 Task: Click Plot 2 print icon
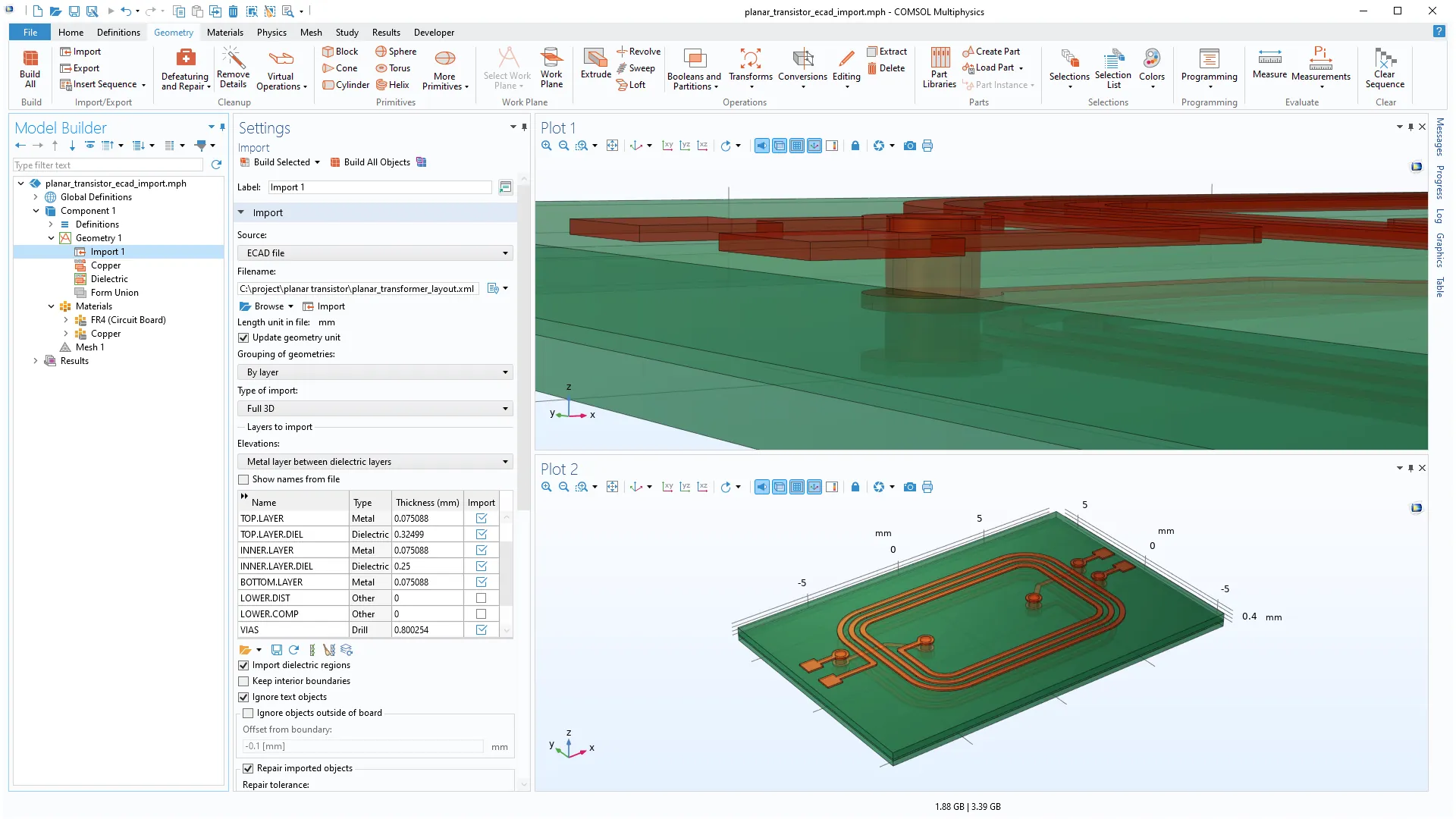coord(927,487)
